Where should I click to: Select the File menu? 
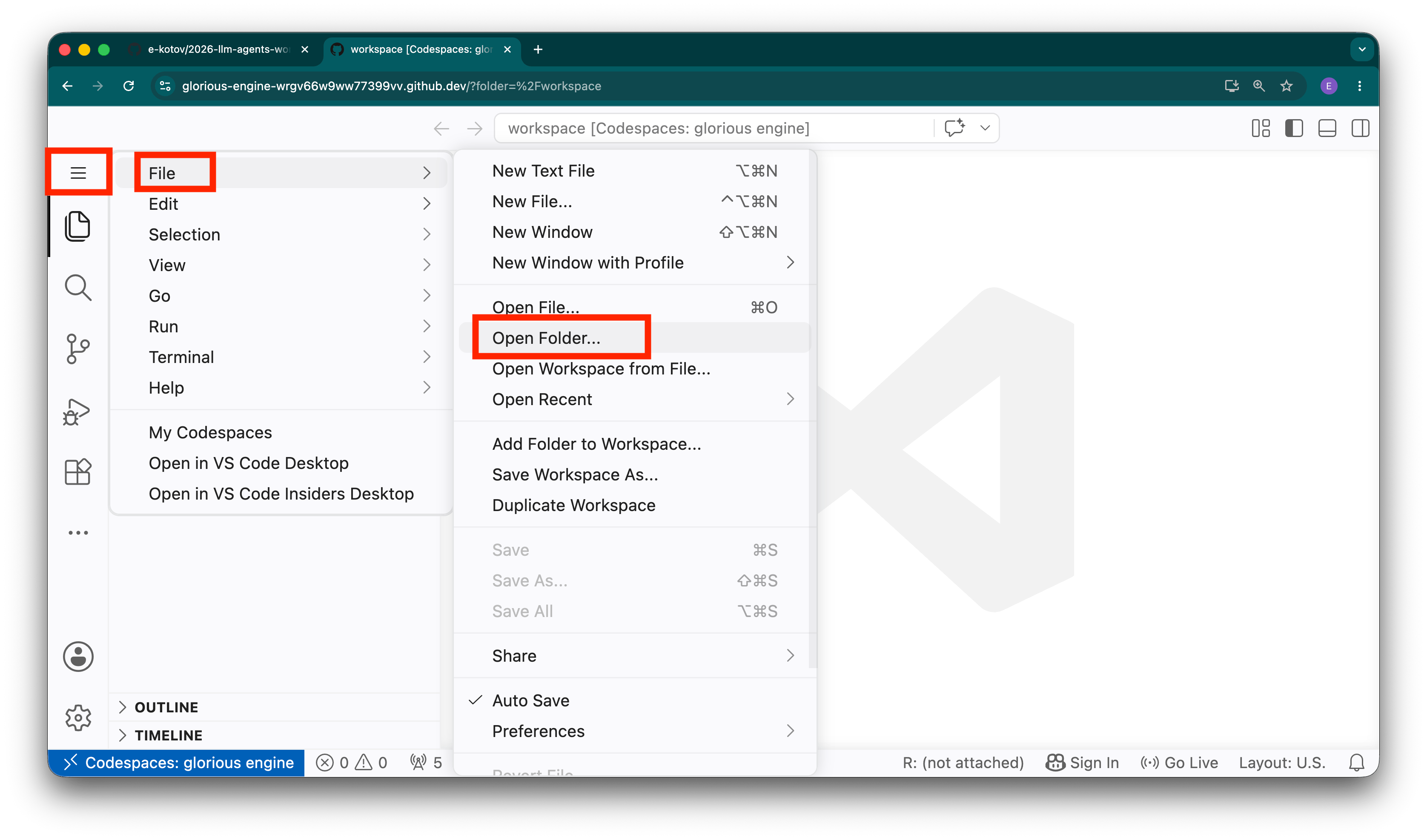coord(281,173)
